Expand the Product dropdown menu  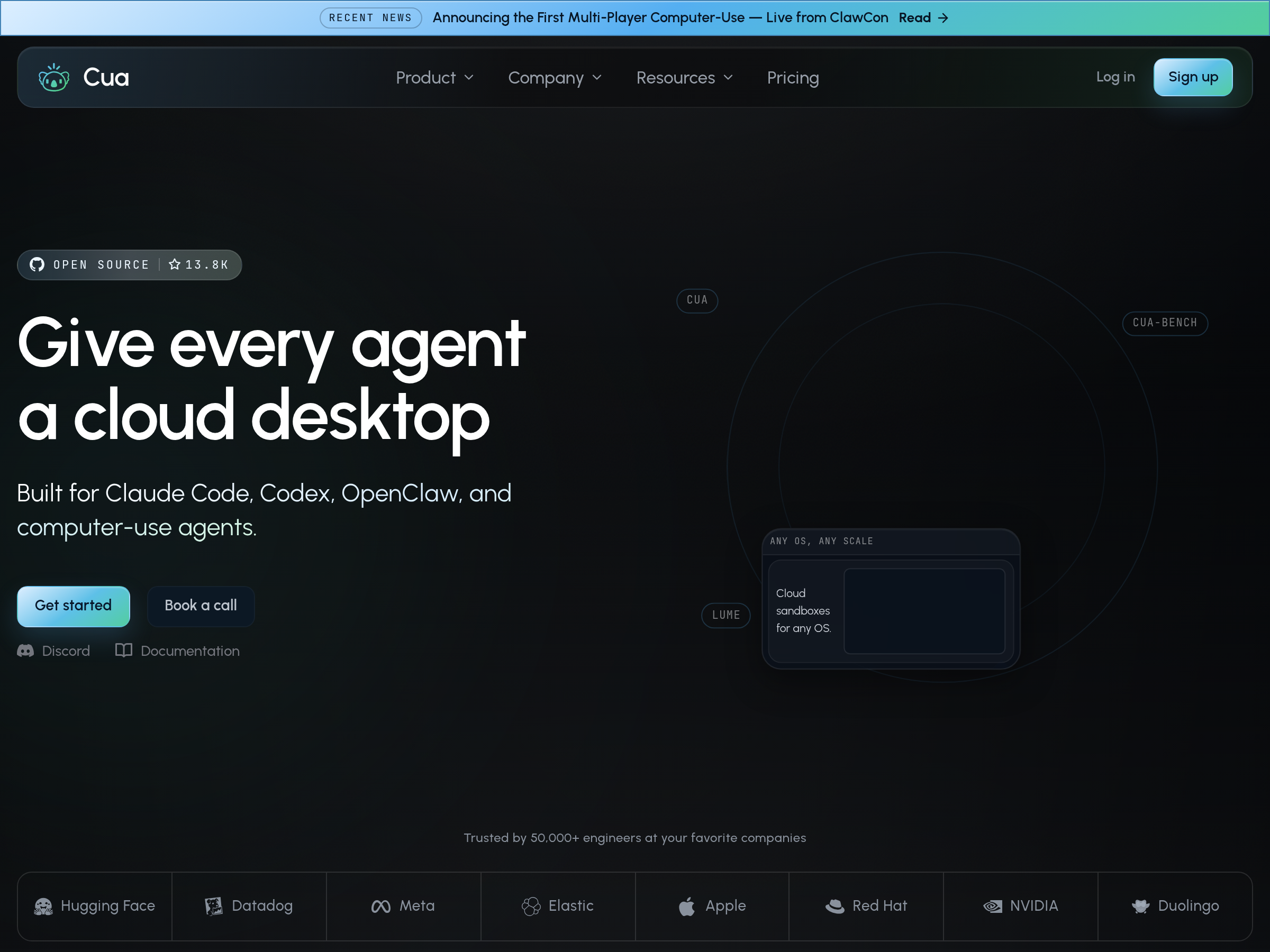pyautogui.click(x=434, y=77)
